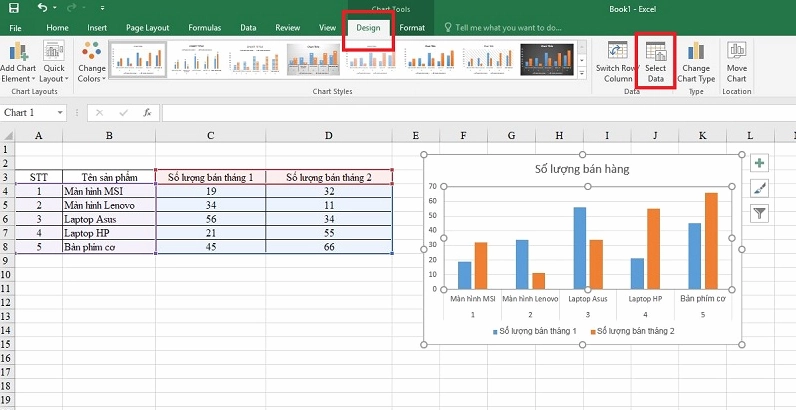Click the Save icon in title bar
The height and width of the screenshot is (410, 796).
tap(14, 8)
